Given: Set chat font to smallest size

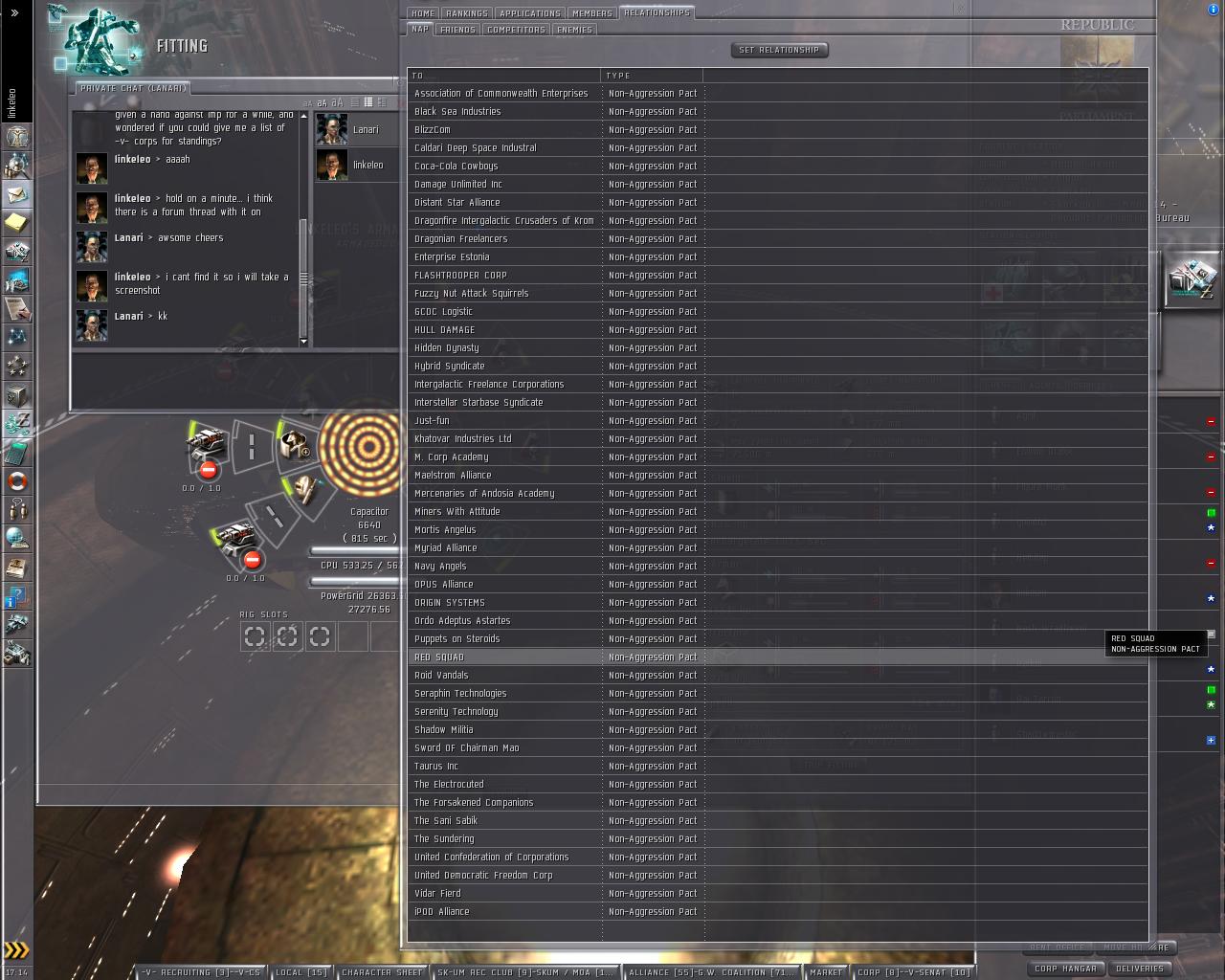Looking at the screenshot, I should click(x=308, y=103).
